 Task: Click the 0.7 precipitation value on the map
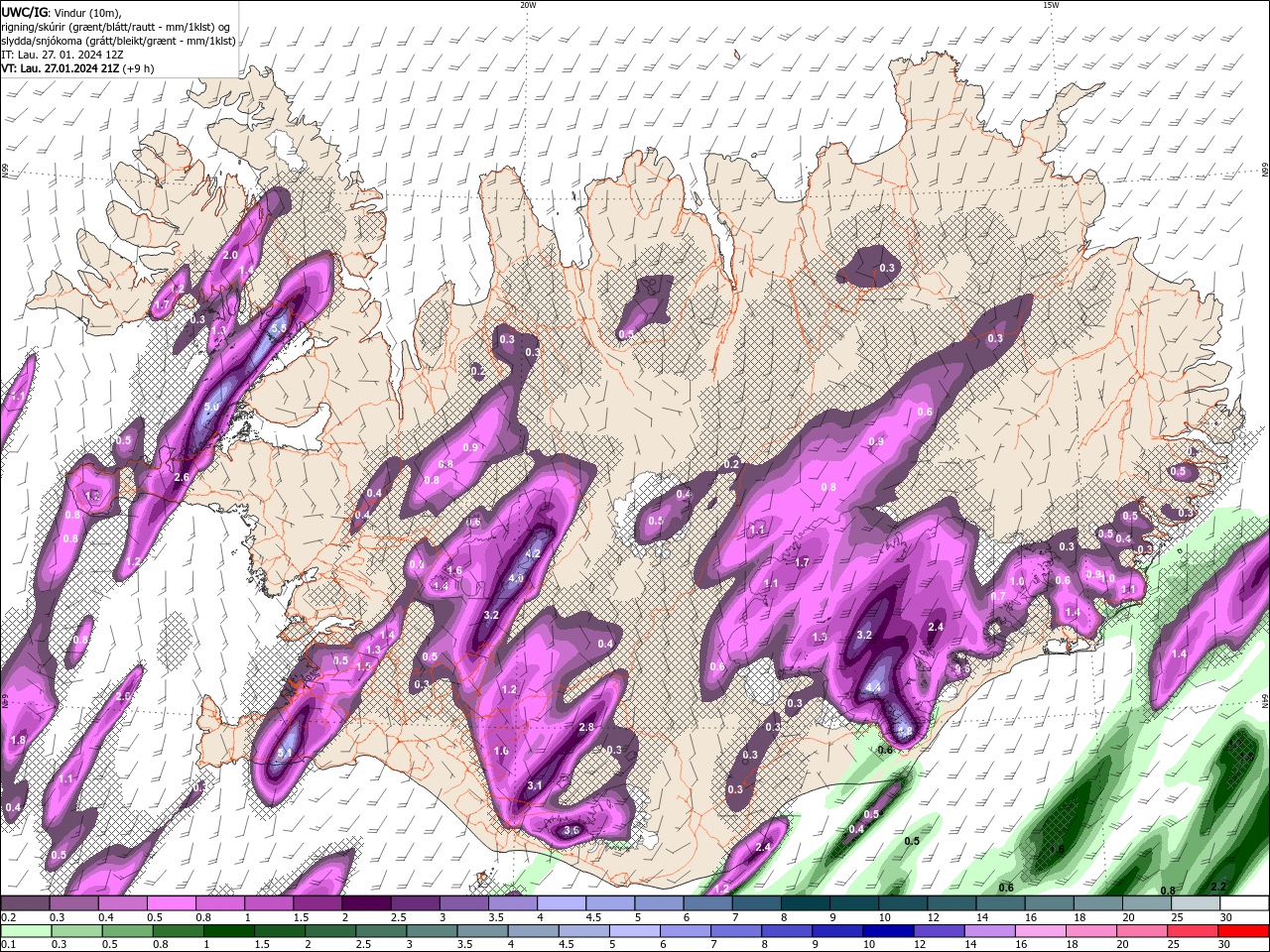tap(998, 597)
